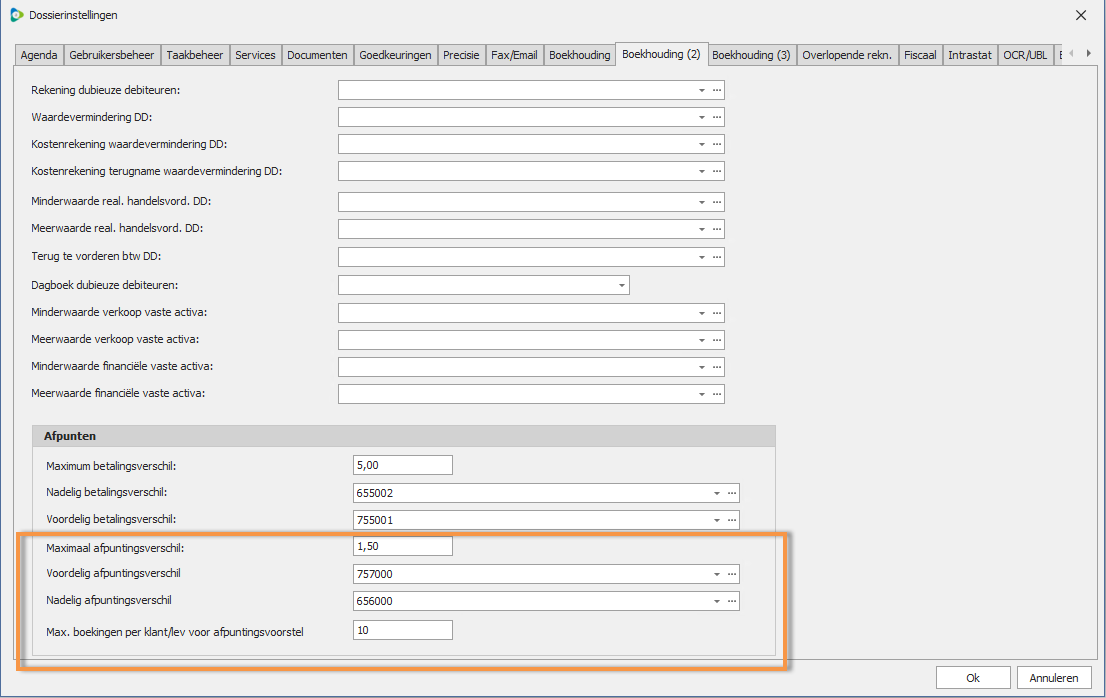
Task: Click ellipsis next to Nadelig betalingsverschil 655002
Action: point(732,493)
